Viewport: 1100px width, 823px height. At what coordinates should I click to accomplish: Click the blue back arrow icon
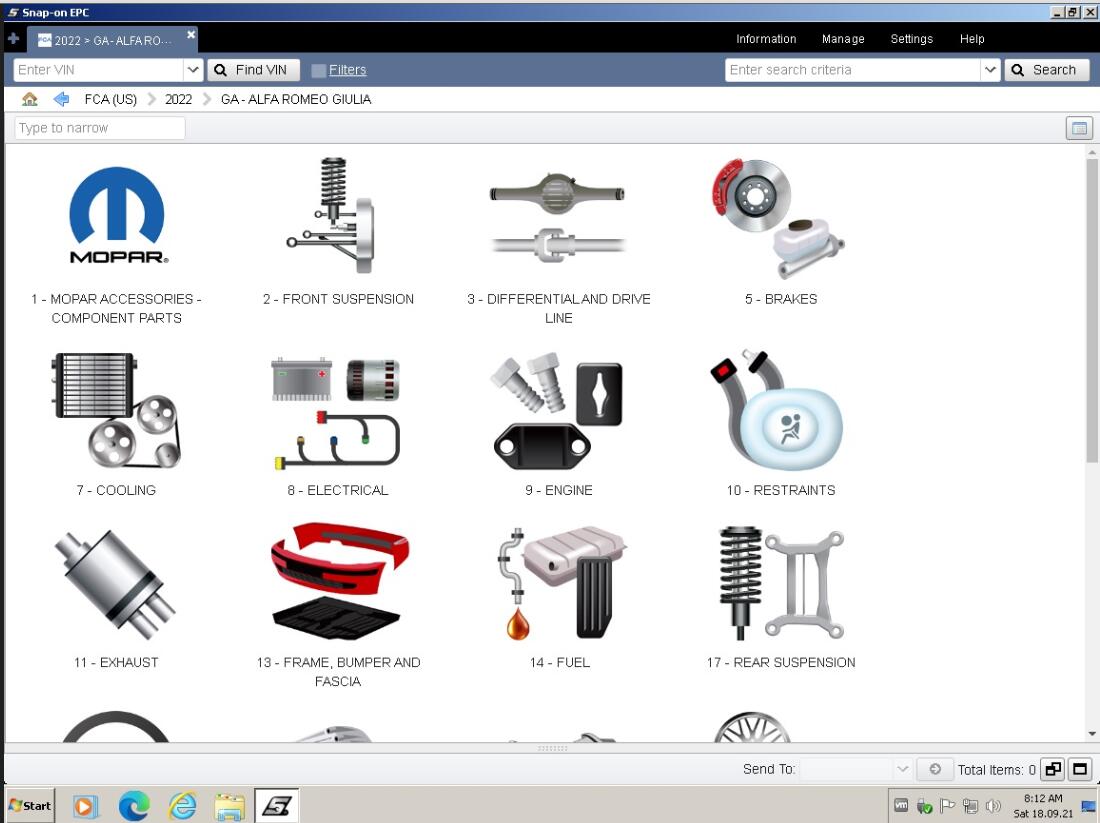coord(61,99)
